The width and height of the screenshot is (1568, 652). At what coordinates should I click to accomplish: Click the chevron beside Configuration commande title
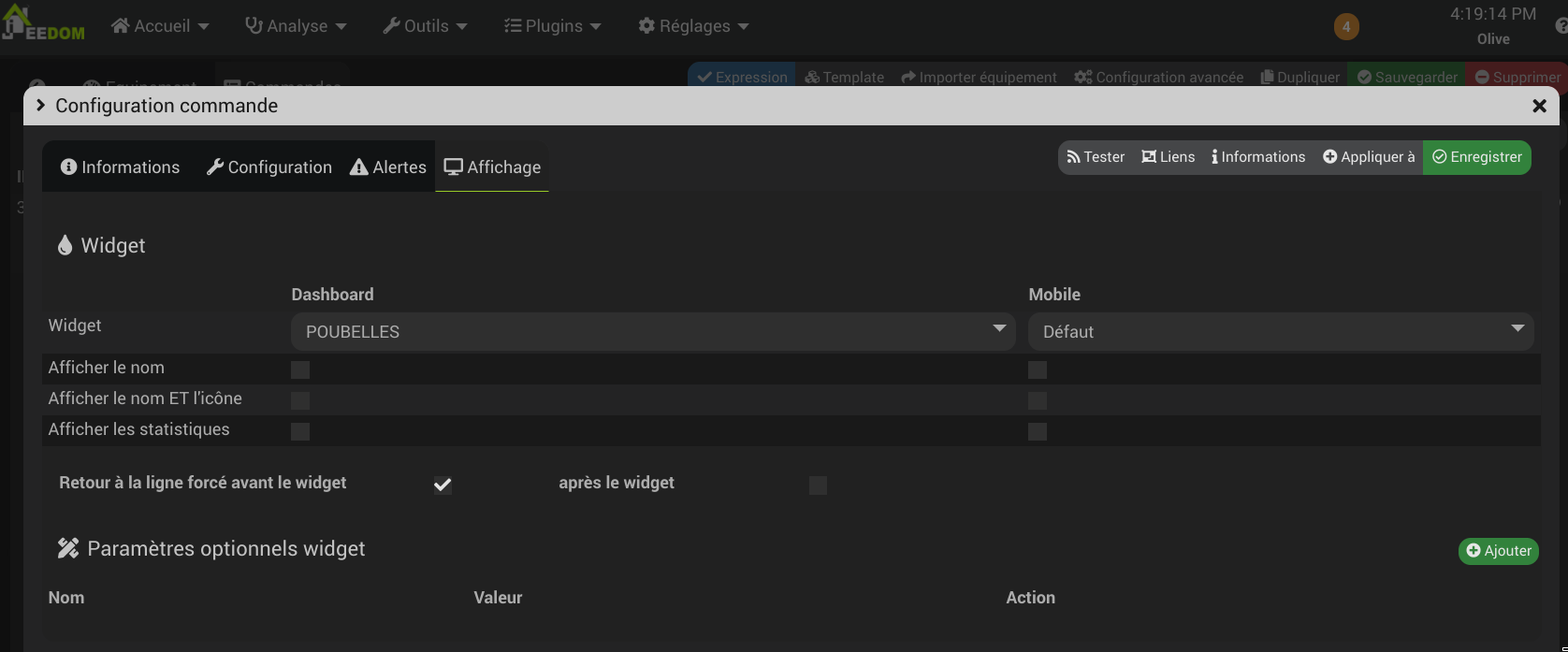coord(40,106)
